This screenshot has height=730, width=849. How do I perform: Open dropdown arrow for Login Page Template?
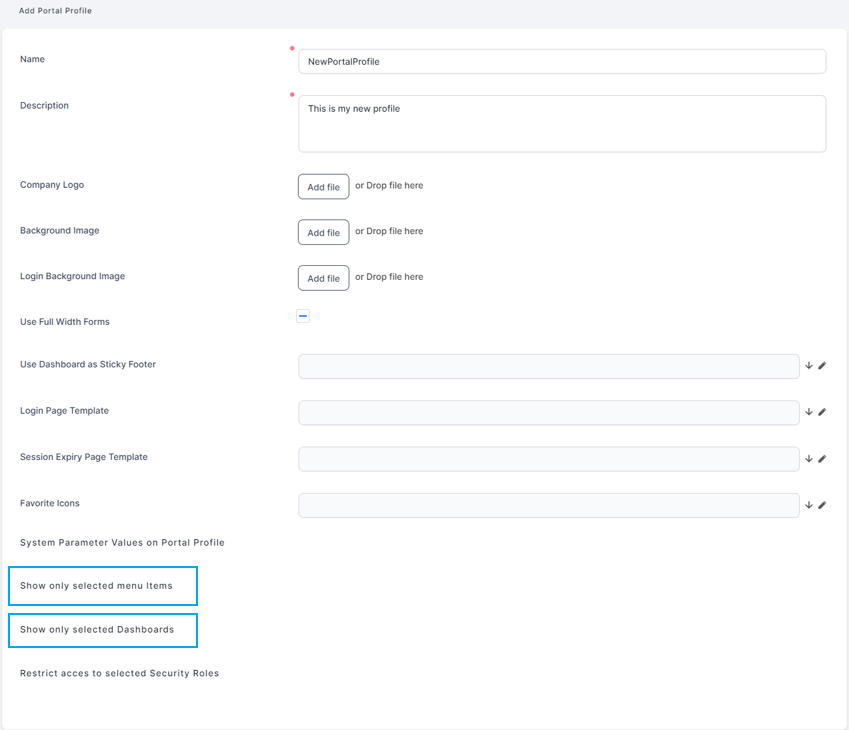809,412
